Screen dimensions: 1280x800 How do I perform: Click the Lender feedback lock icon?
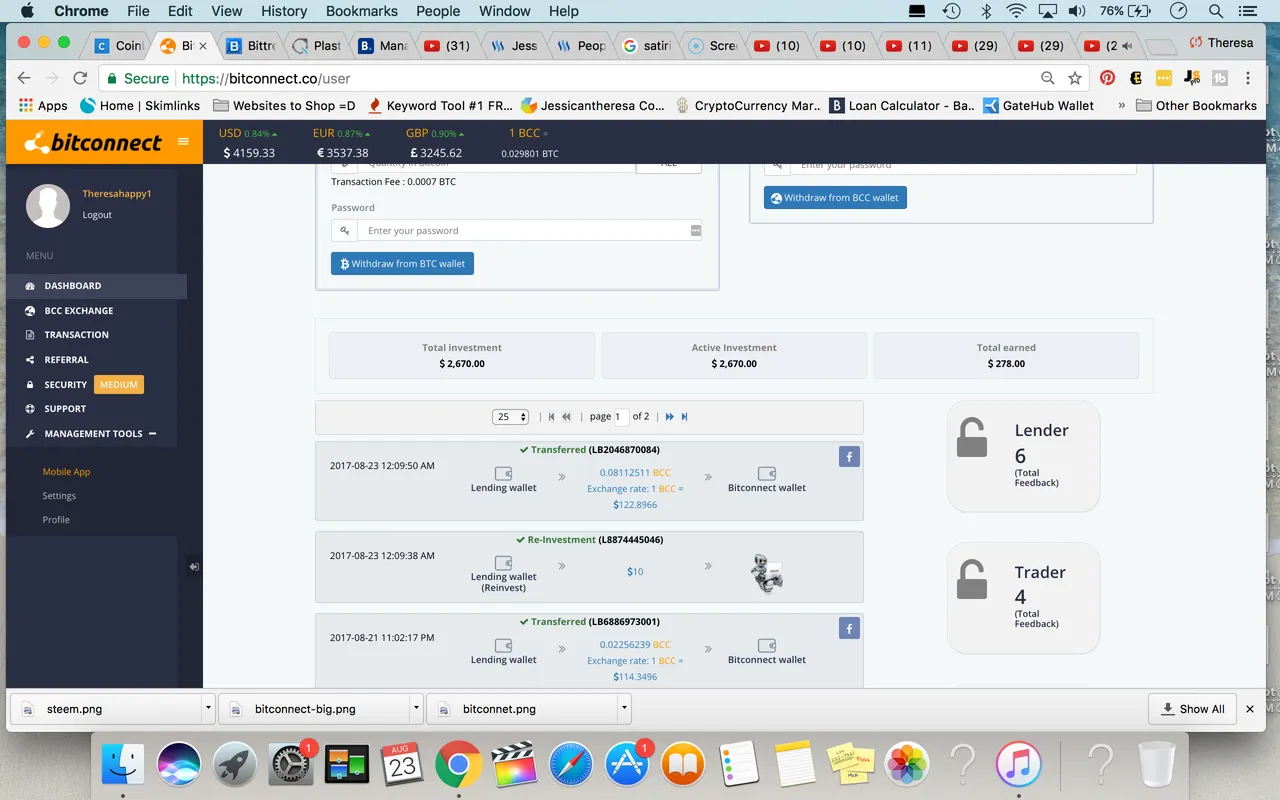[x=971, y=437]
